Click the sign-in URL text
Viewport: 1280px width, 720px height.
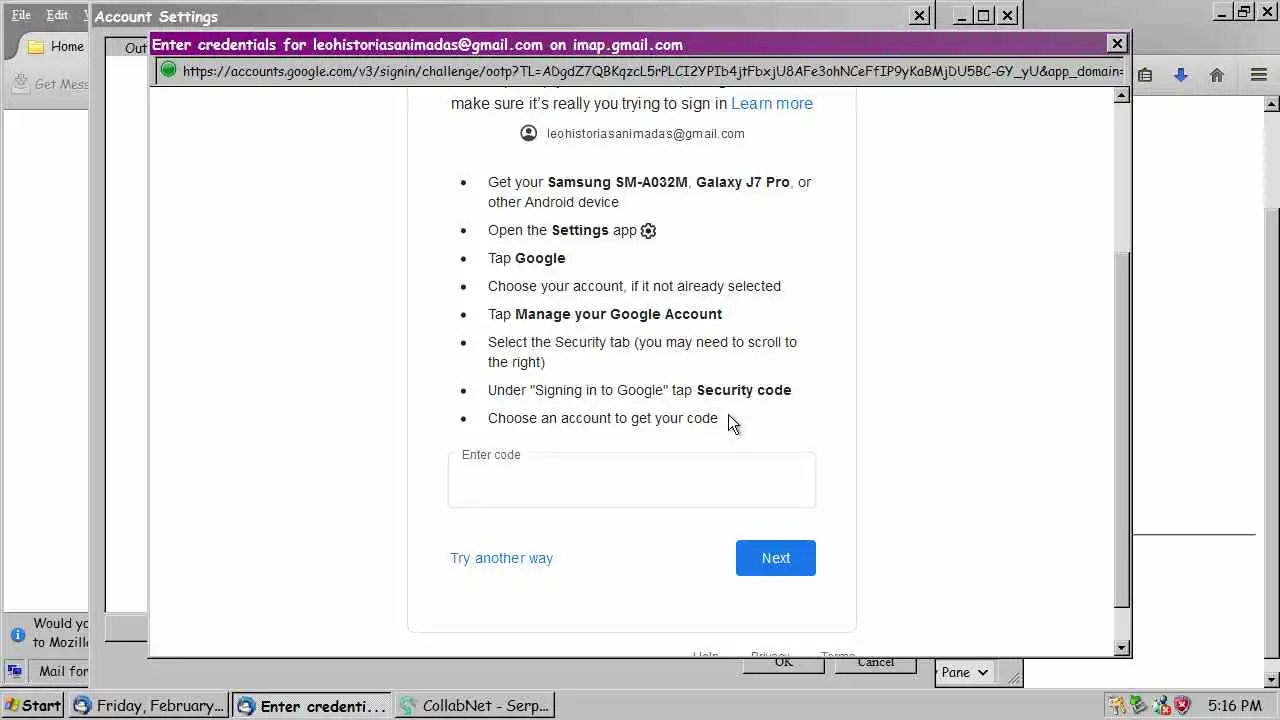[652, 71]
